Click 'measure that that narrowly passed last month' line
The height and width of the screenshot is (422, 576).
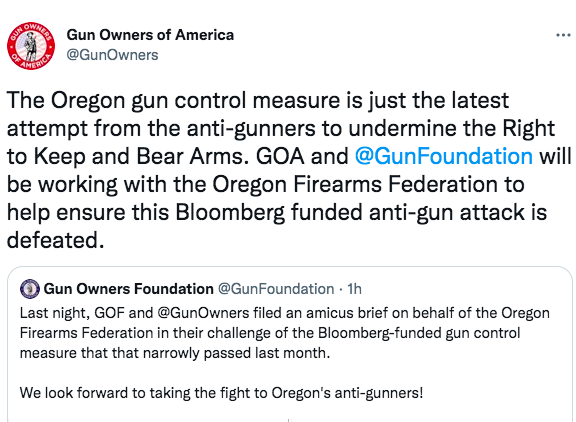(175, 353)
